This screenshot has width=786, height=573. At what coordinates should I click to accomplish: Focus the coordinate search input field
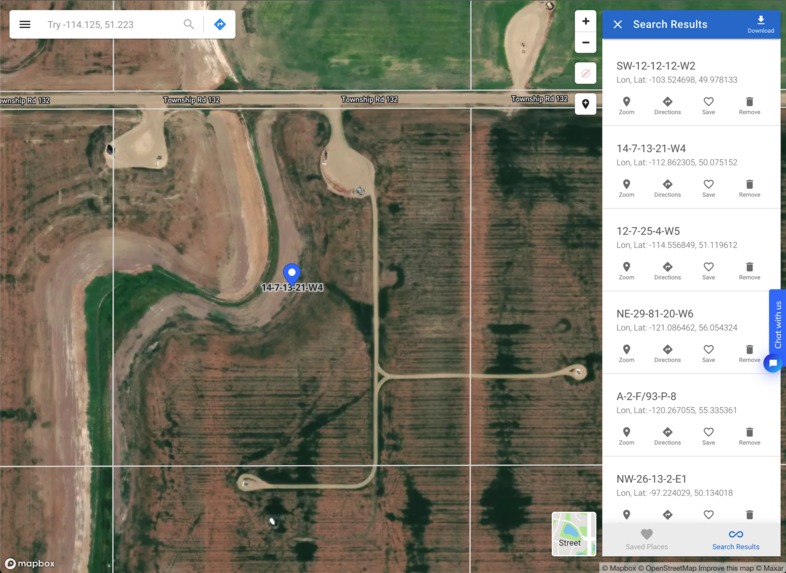[113, 25]
